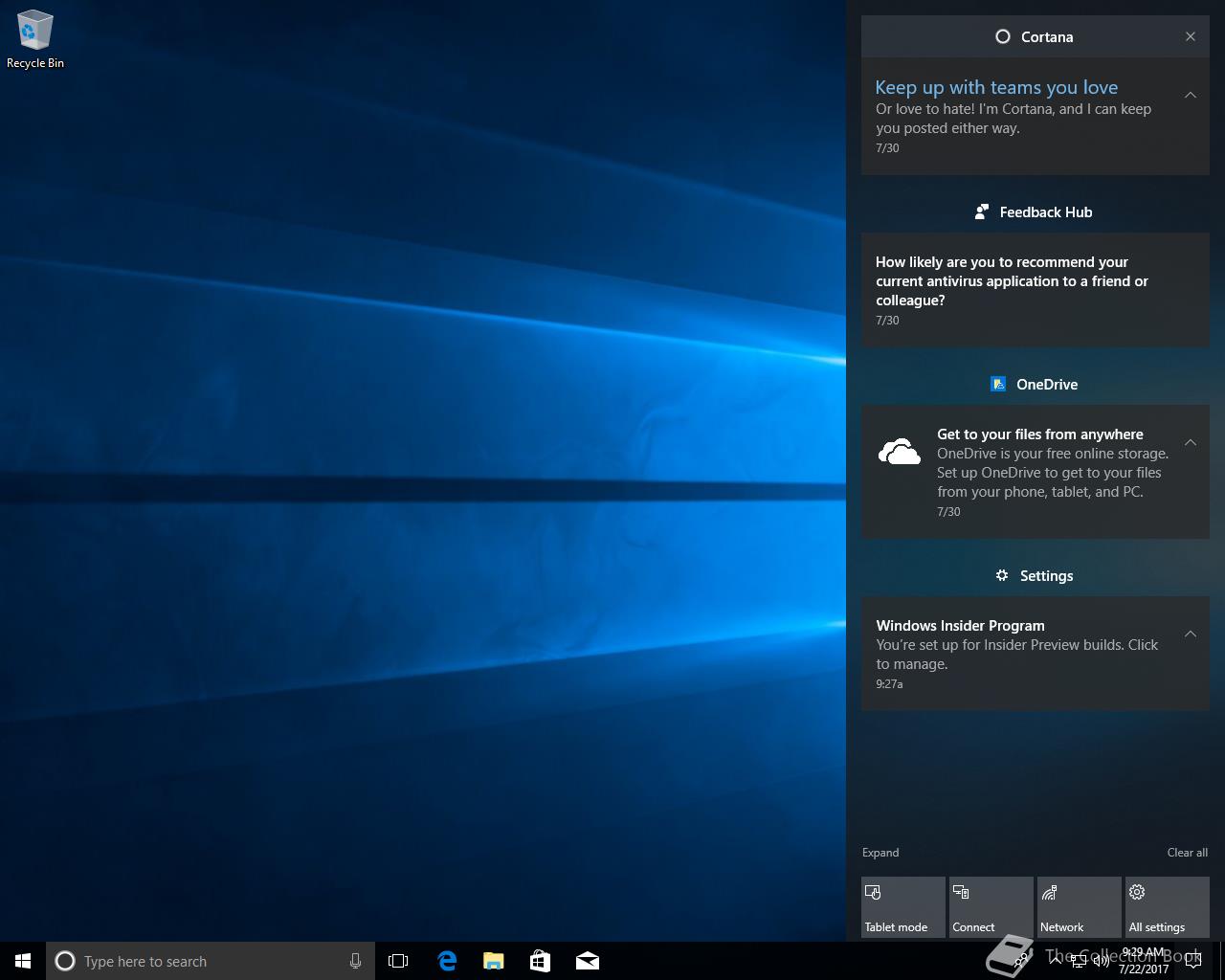1225x980 pixels.
Task: Click the network icon in the system tray
Action: (x=1079, y=962)
